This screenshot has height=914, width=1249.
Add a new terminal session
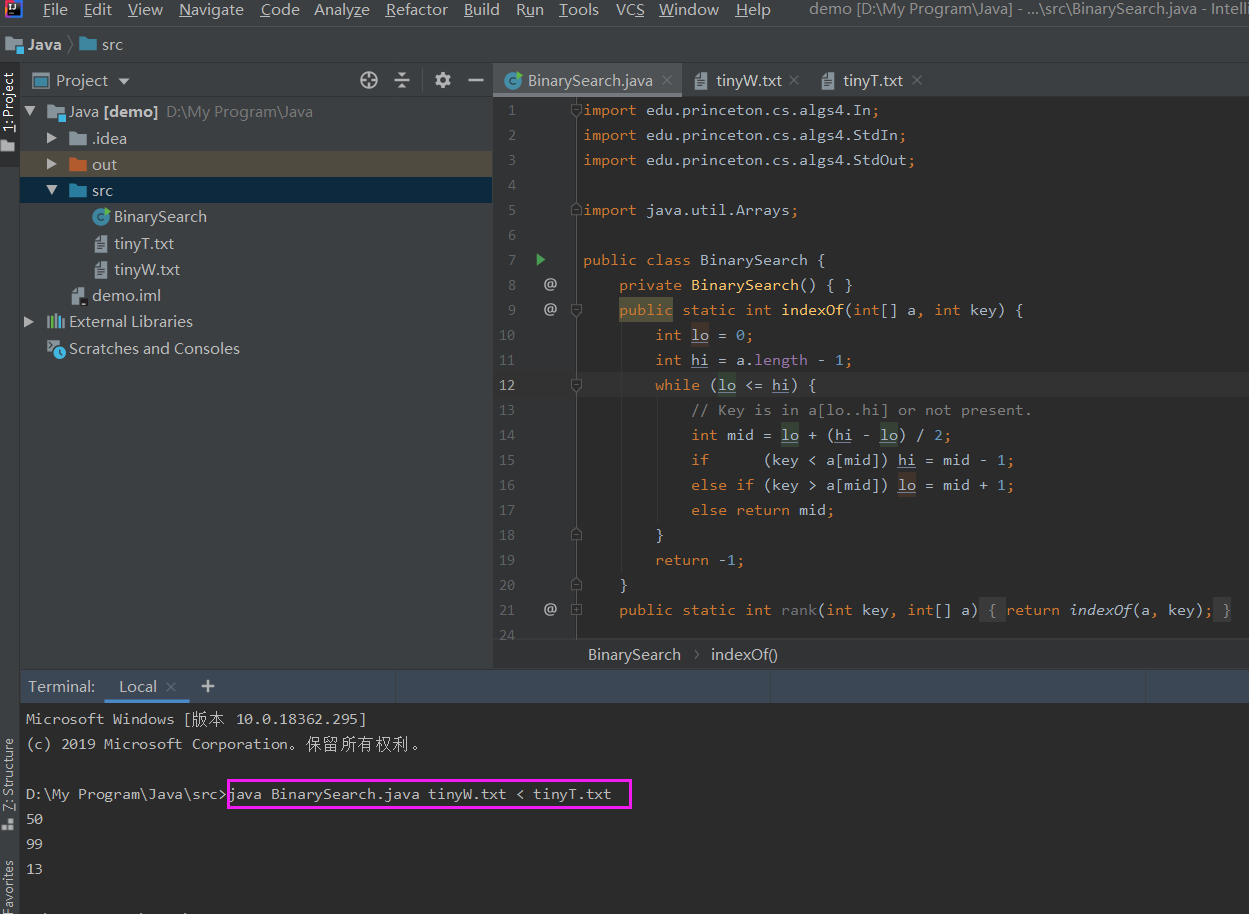208,686
